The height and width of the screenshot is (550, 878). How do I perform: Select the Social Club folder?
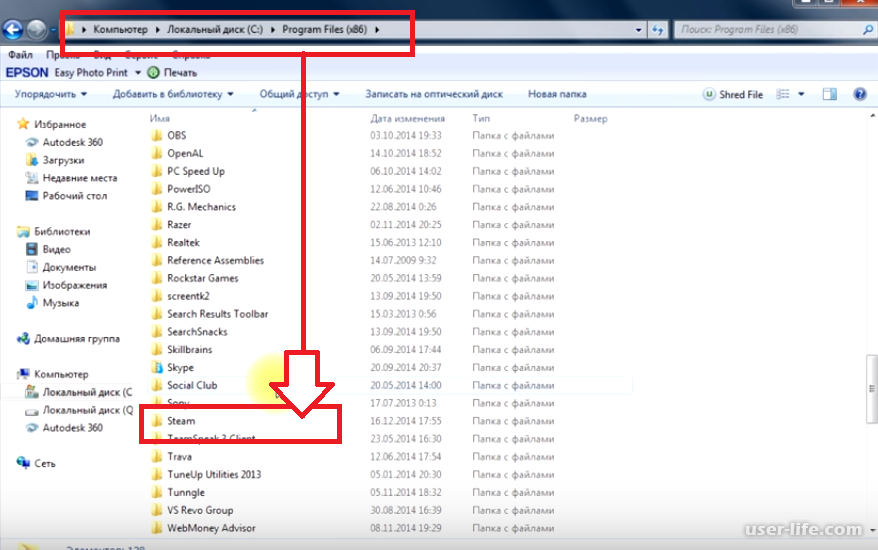pyautogui.click(x=192, y=385)
